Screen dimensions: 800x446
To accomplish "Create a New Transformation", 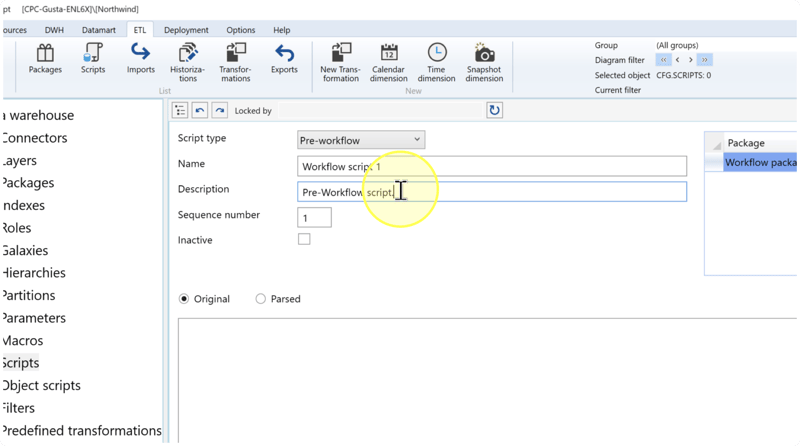I will (x=340, y=63).
